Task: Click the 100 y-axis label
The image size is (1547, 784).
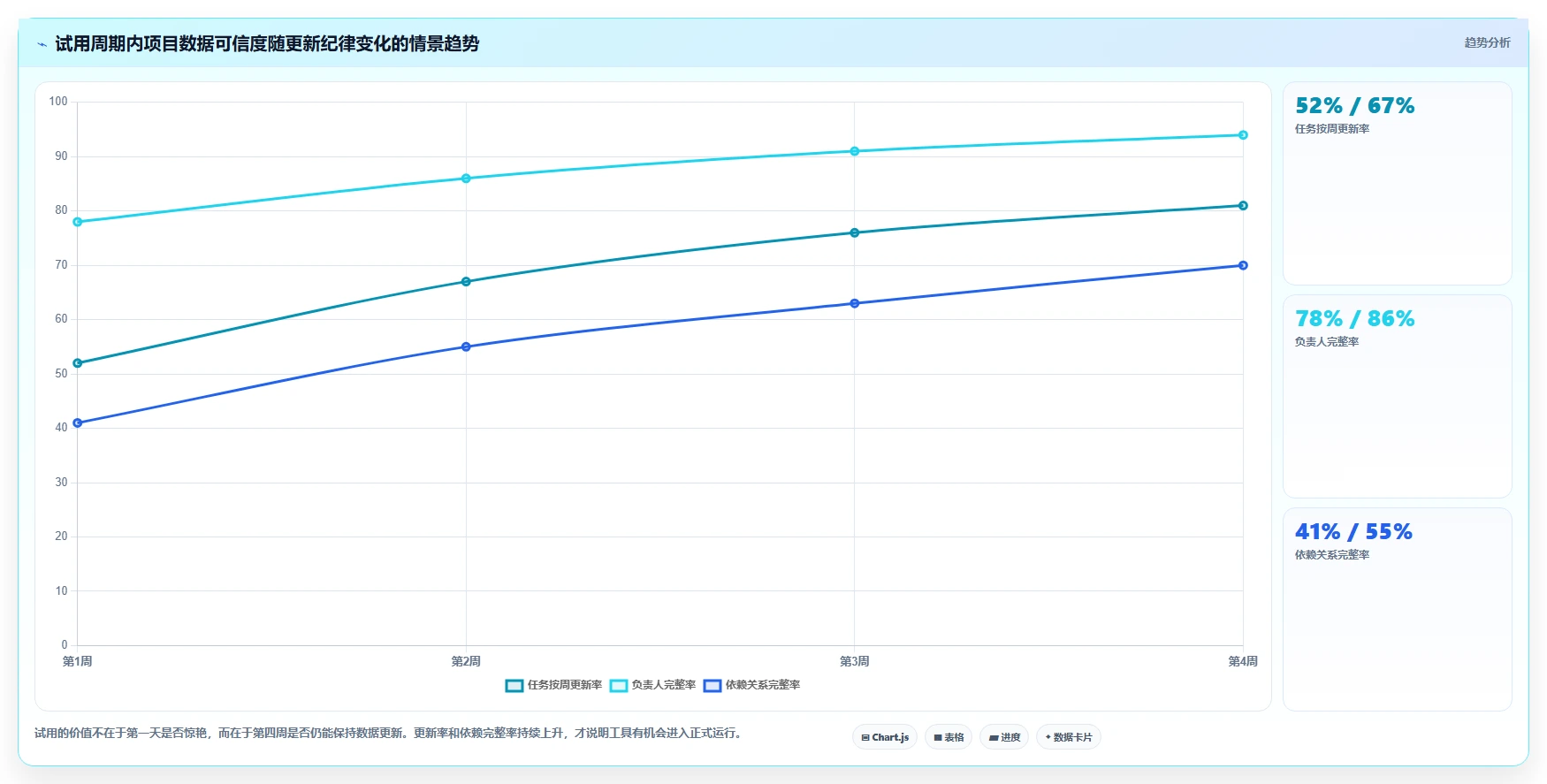Action: [58, 102]
